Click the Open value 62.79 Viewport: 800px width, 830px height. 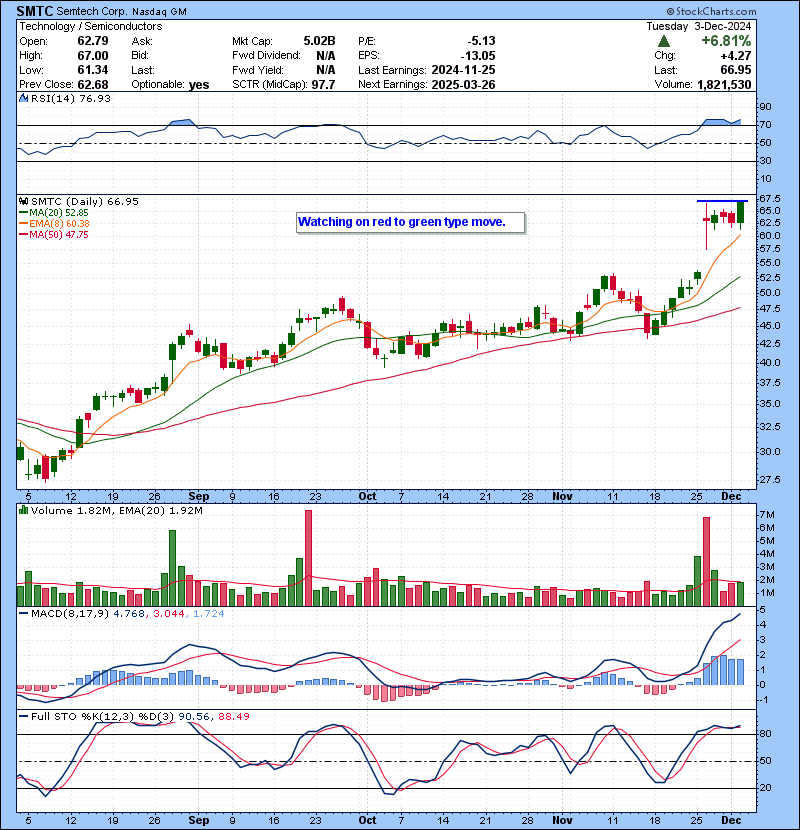93,41
